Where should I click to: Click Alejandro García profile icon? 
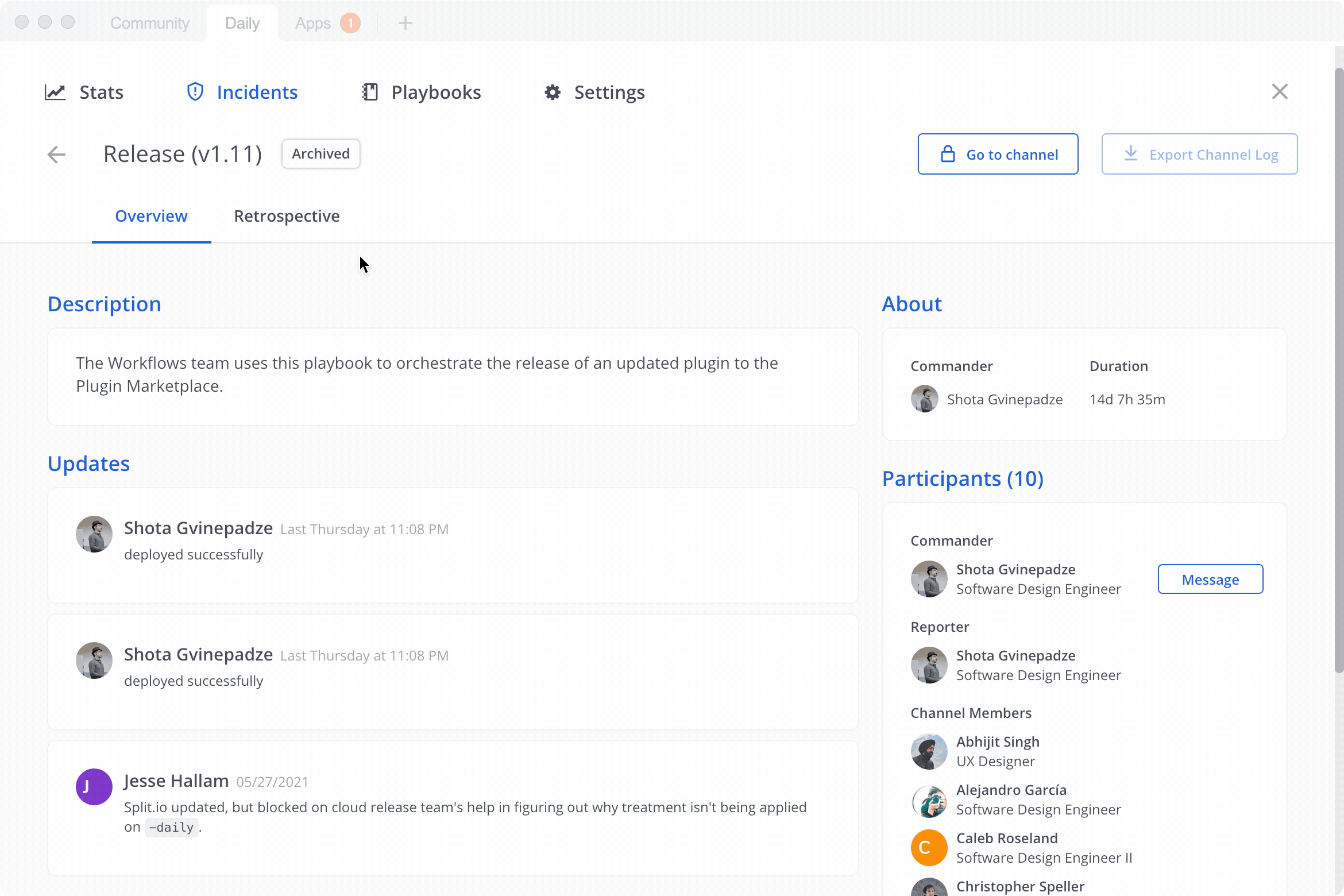coord(927,799)
